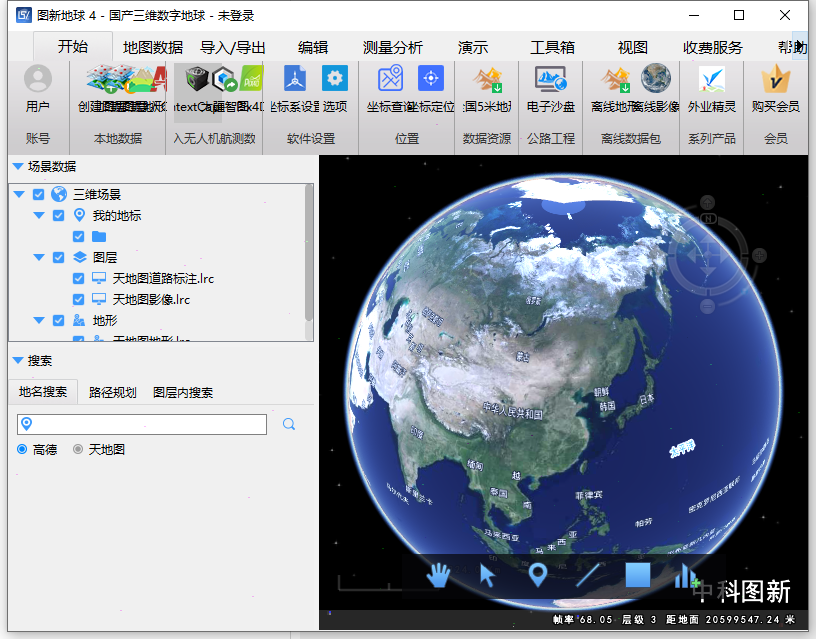The image size is (816, 639).
Task: Click the 中华人民共和国 label on globe
Action: click(513, 411)
